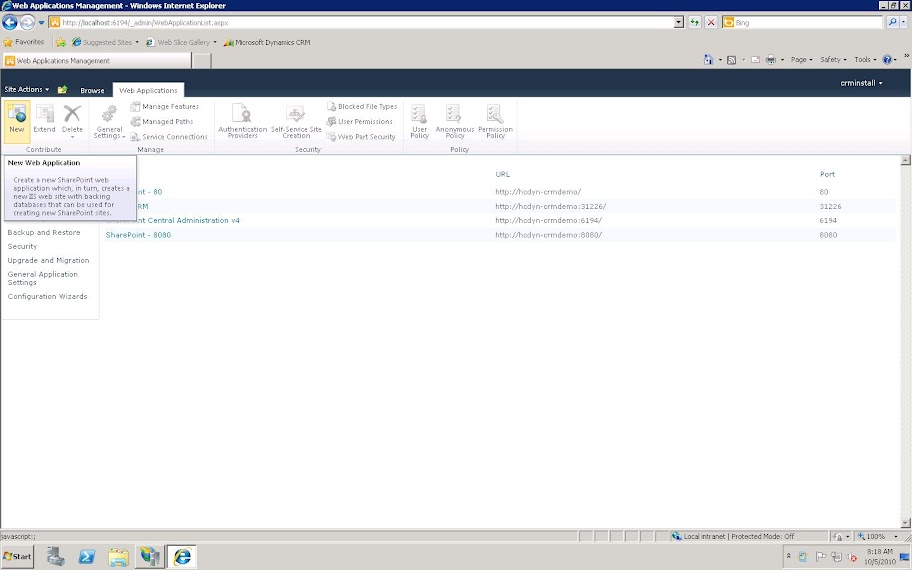The image size is (912, 570).
Task: Open the Tools menu dropdown
Action: [865, 59]
